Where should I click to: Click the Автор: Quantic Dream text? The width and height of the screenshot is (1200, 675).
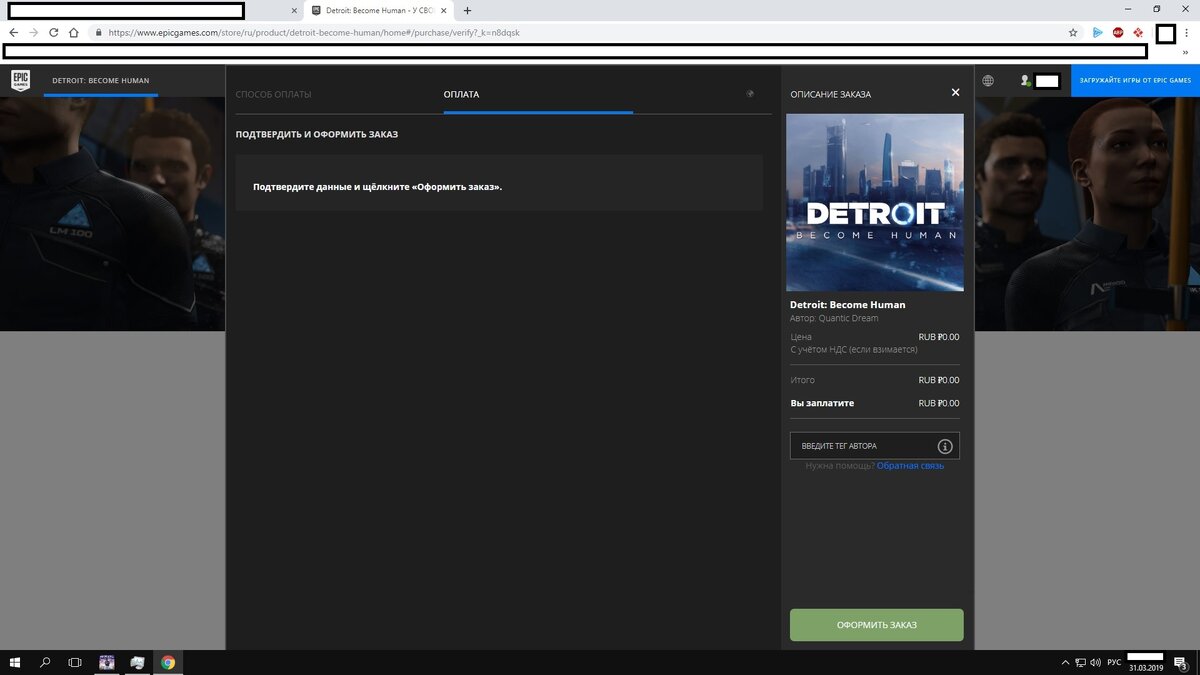834,319
